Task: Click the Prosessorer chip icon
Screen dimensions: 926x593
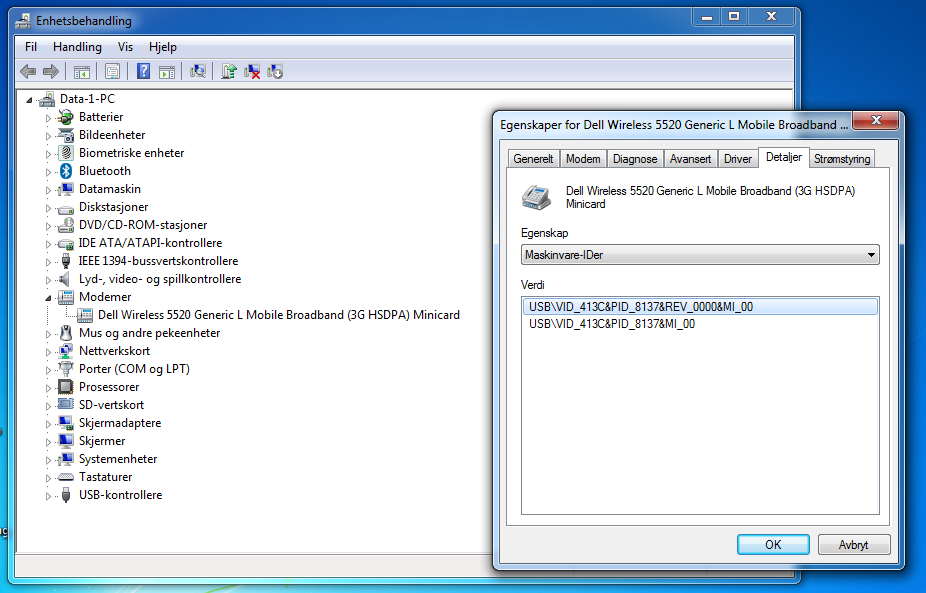Action: click(66, 387)
